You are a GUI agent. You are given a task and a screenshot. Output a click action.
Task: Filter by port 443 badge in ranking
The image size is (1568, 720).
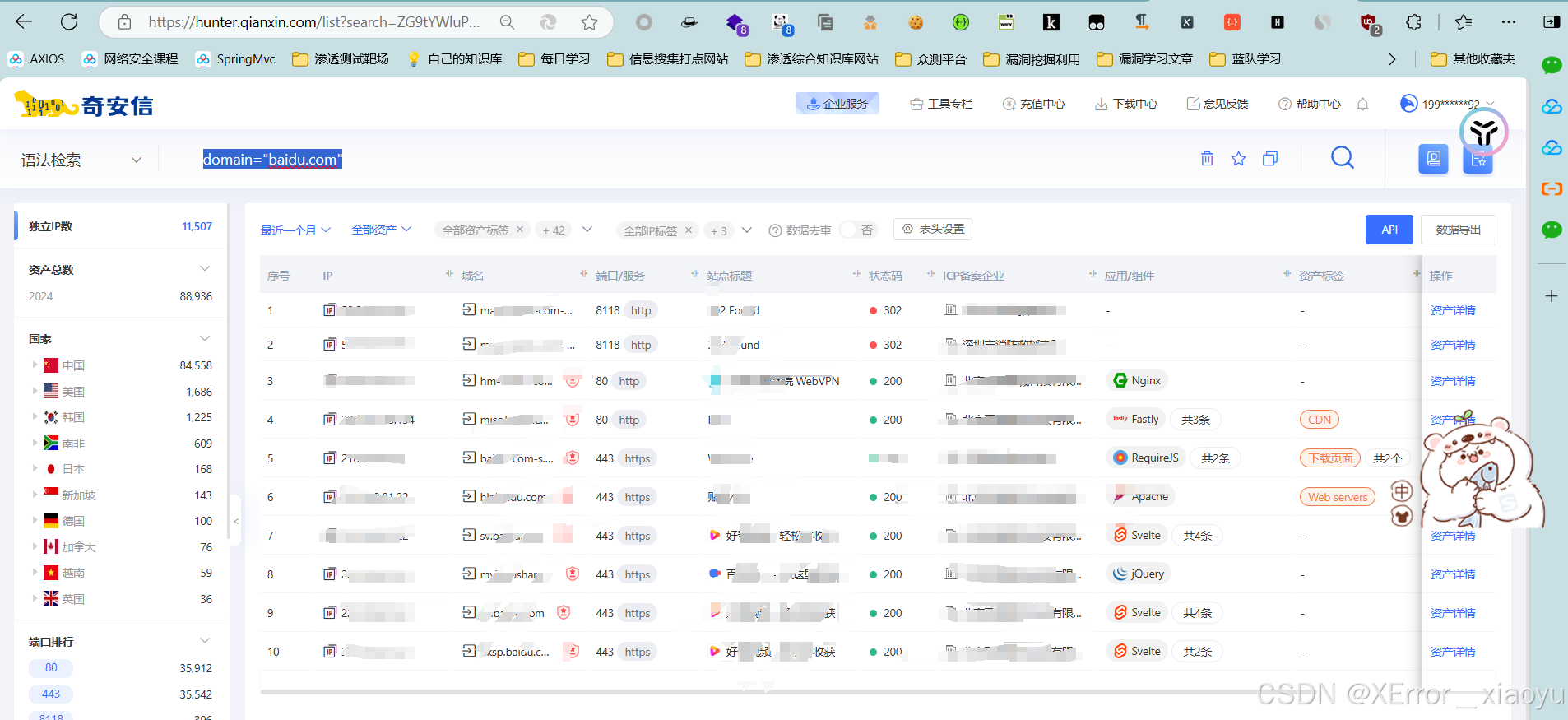pos(51,694)
